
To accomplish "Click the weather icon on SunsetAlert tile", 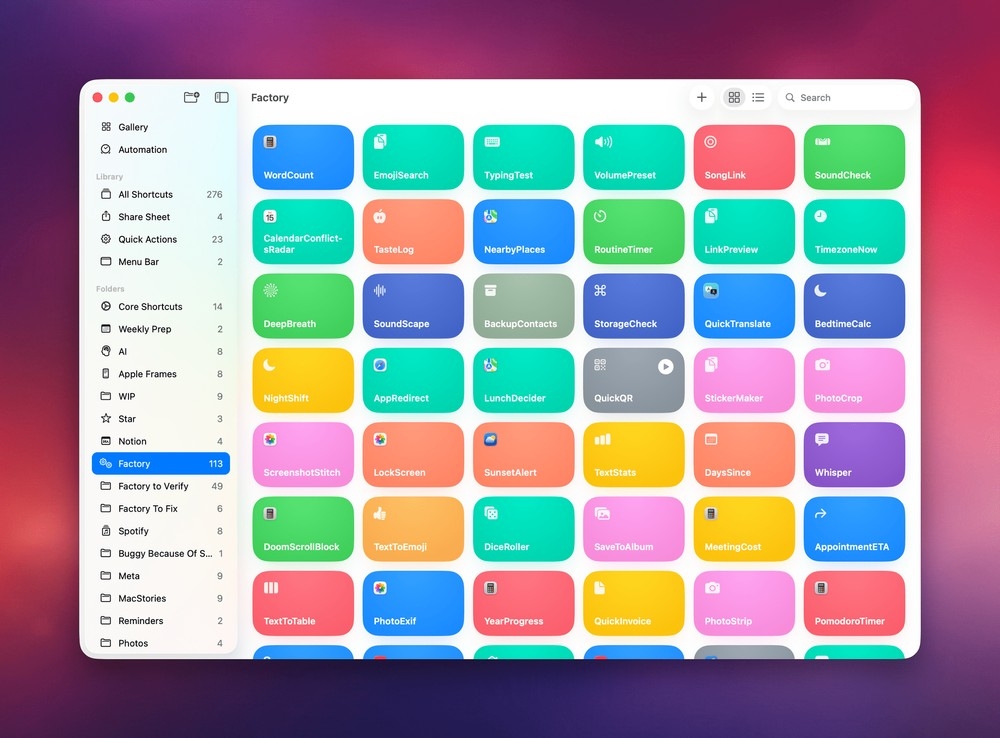I will coord(490,439).
